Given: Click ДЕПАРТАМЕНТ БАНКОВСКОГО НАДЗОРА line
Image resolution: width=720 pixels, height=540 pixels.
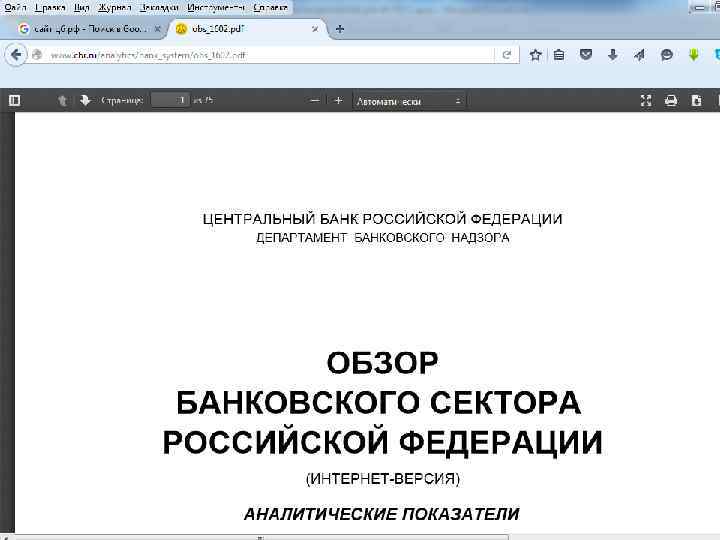Looking at the screenshot, I should coord(382,238).
